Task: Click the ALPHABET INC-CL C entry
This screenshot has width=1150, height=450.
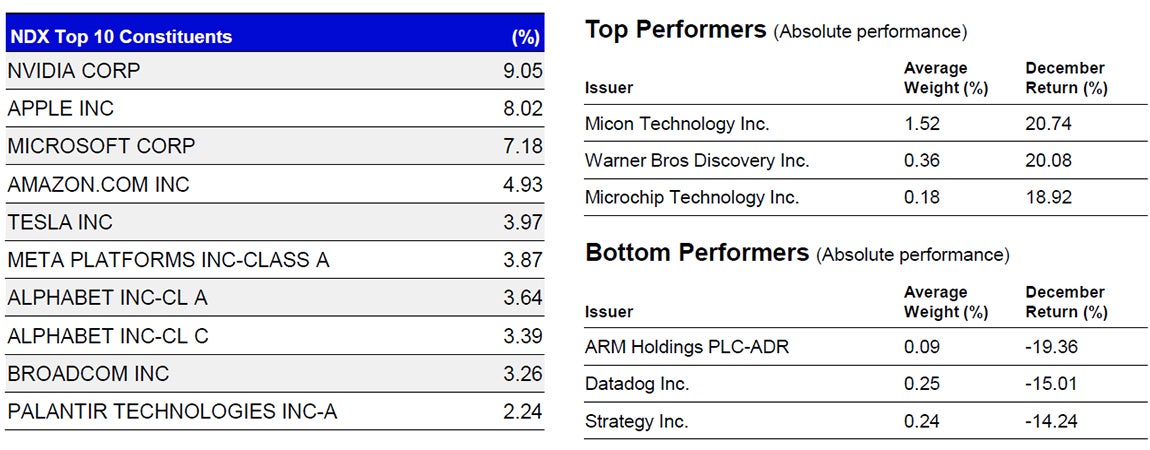Action: pyautogui.click(x=107, y=336)
